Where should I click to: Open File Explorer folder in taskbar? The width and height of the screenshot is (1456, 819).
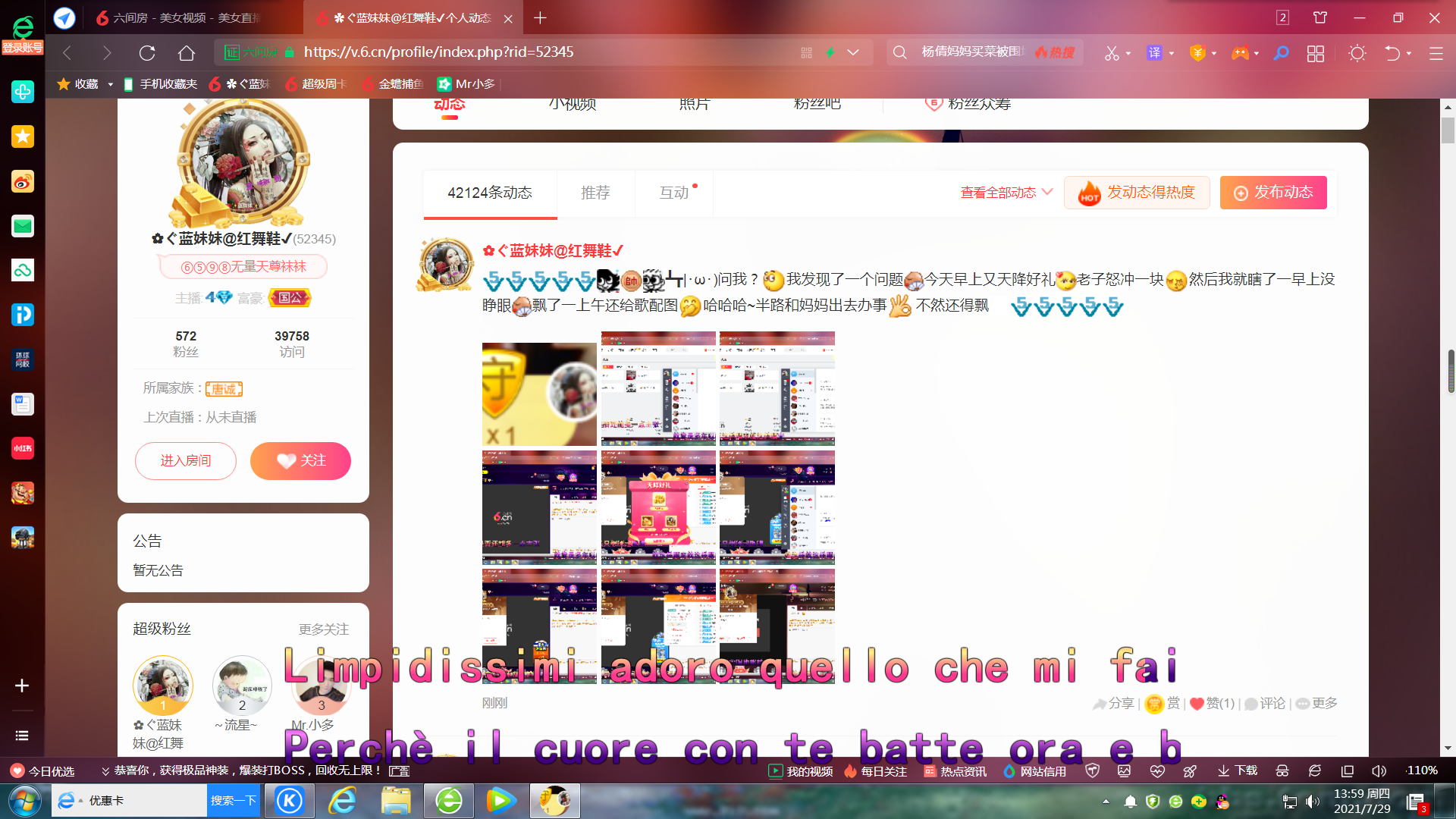click(396, 801)
